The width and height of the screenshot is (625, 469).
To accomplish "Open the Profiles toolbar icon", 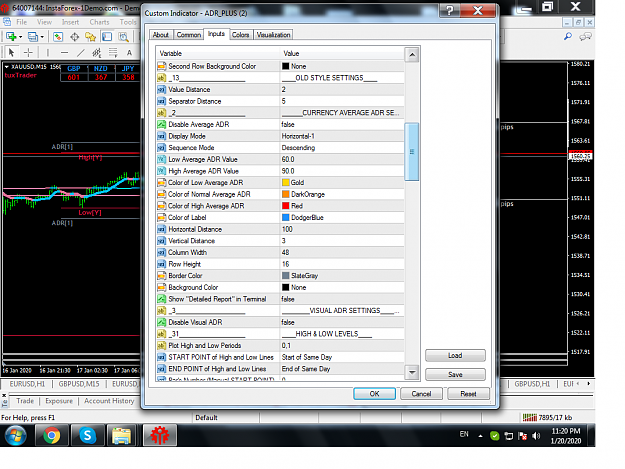I will coord(33,37).
